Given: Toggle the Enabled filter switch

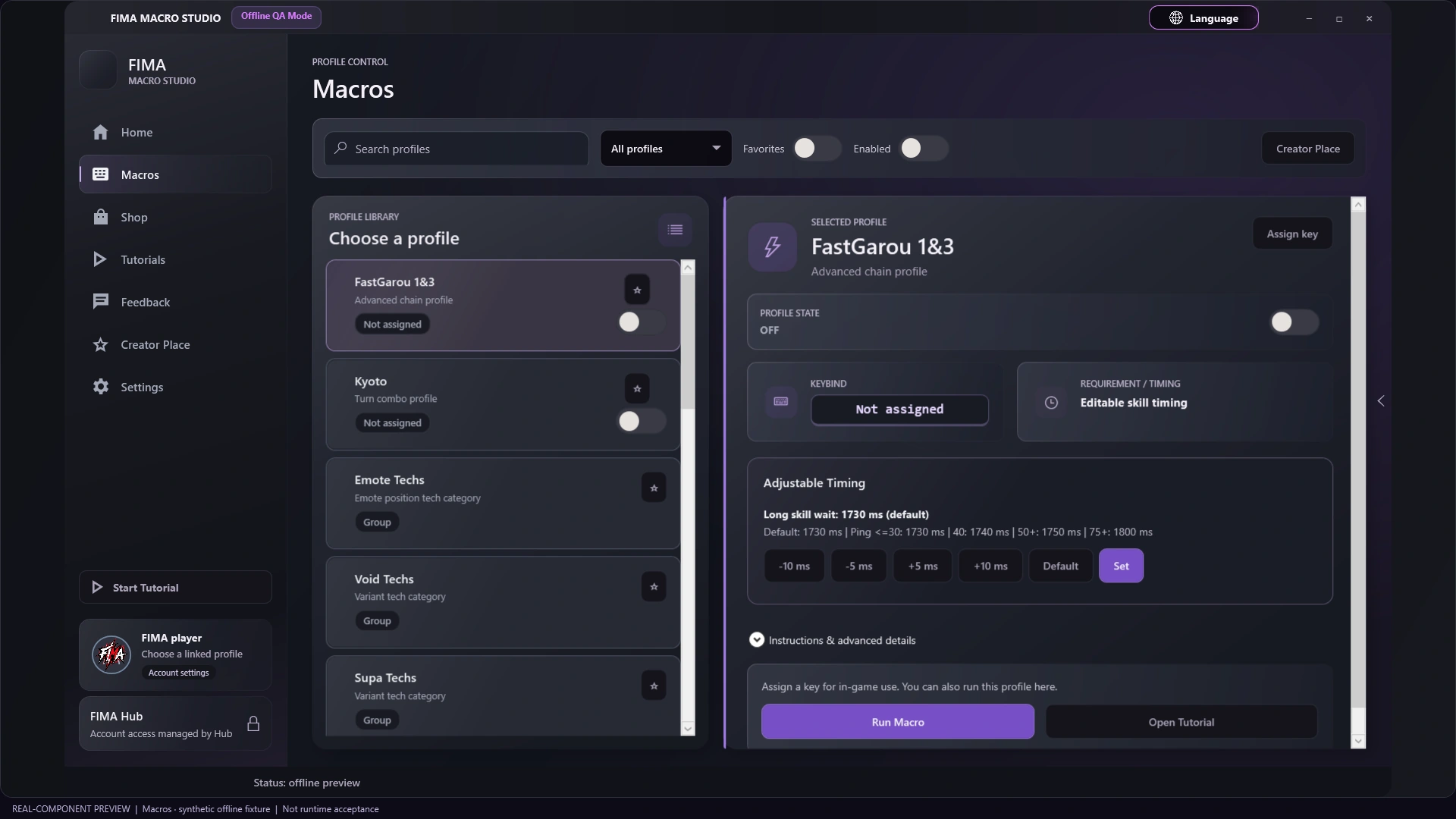Looking at the screenshot, I should 923,149.
